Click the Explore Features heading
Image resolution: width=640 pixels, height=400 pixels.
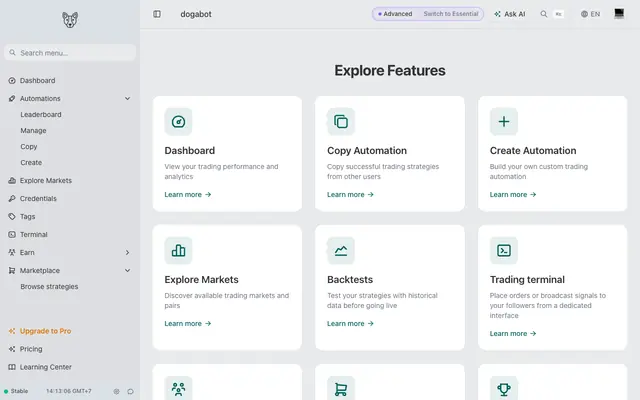click(x=390, y=71)
